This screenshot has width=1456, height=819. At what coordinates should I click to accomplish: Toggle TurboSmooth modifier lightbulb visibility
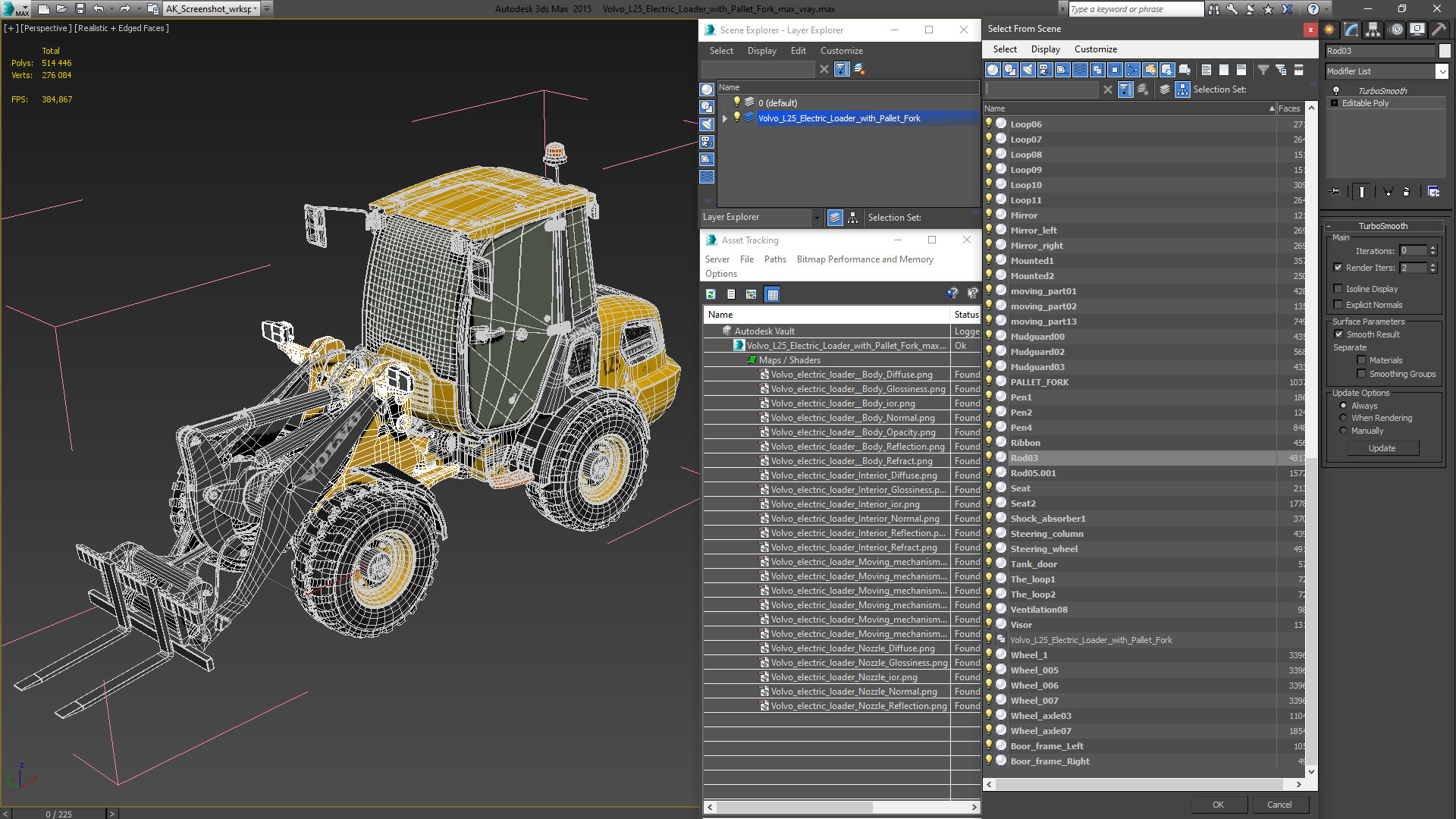point(1336,90)
